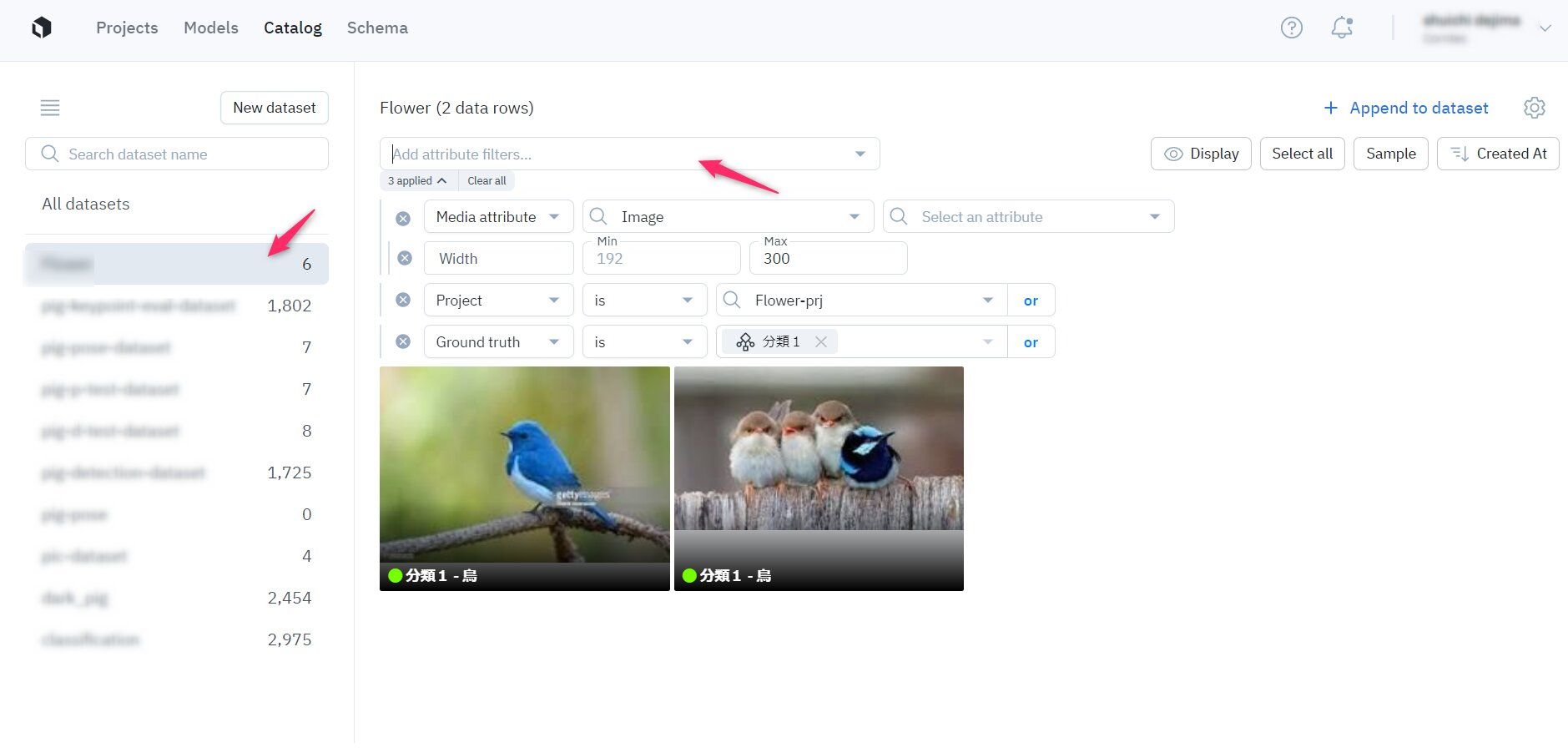Open the Schema tab
1568x753 pixels.
click(377, 28)
